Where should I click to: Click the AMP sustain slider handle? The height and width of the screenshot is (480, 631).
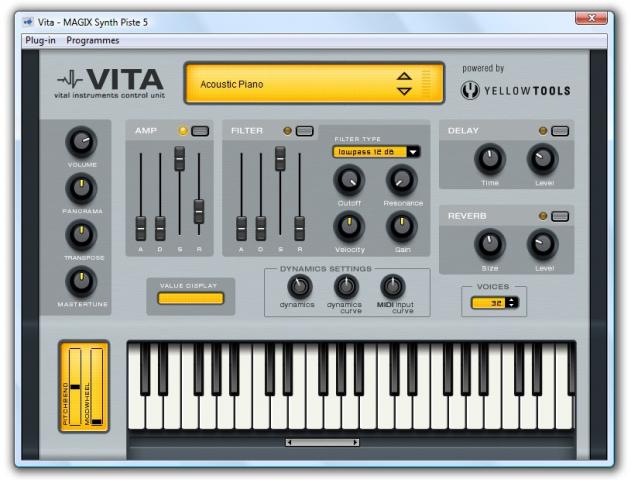coord(180,157)
